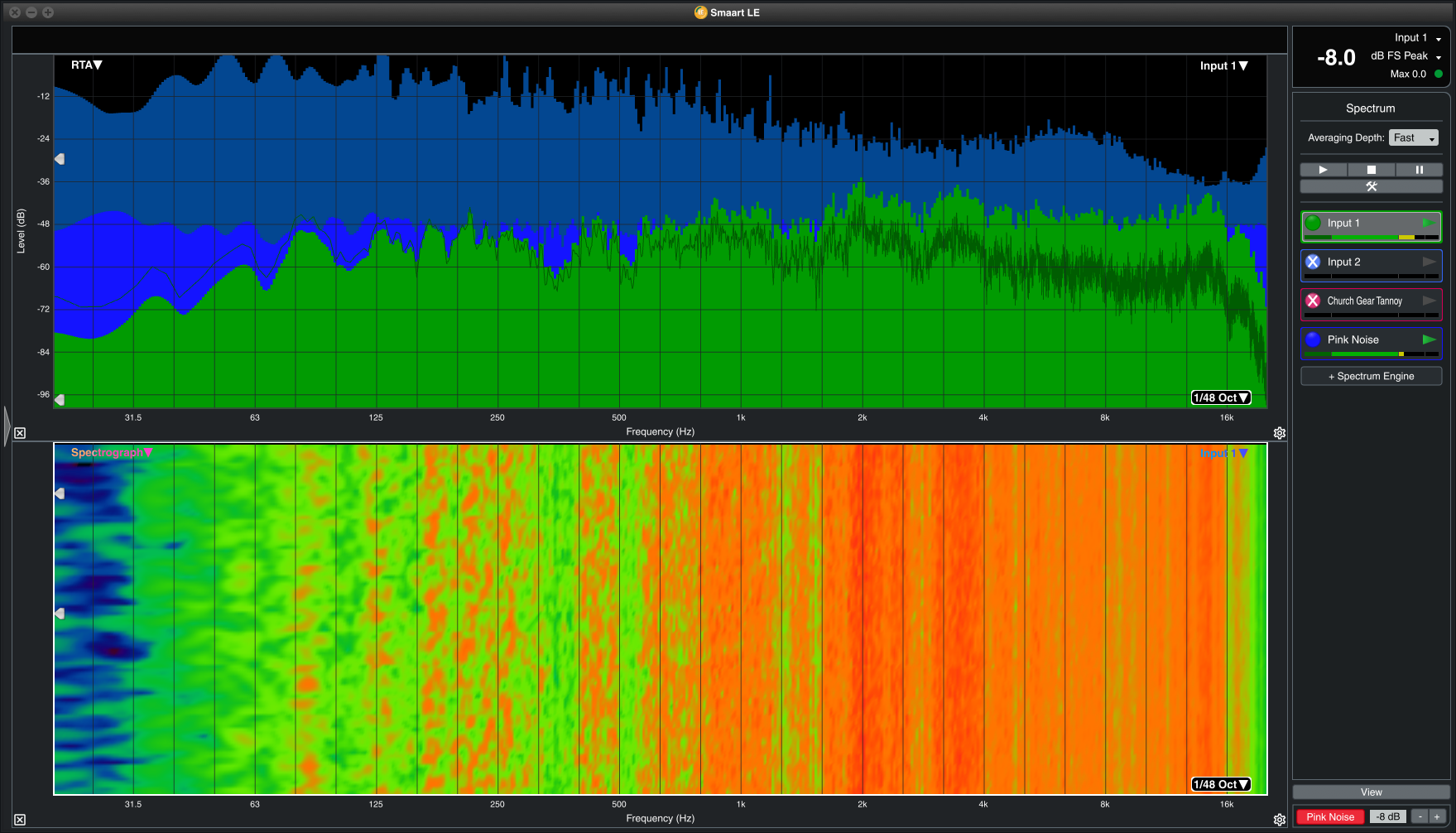The image size is (1456, 833).
Task: Select the Pink Noise engine row
Action: (1372, 344)
